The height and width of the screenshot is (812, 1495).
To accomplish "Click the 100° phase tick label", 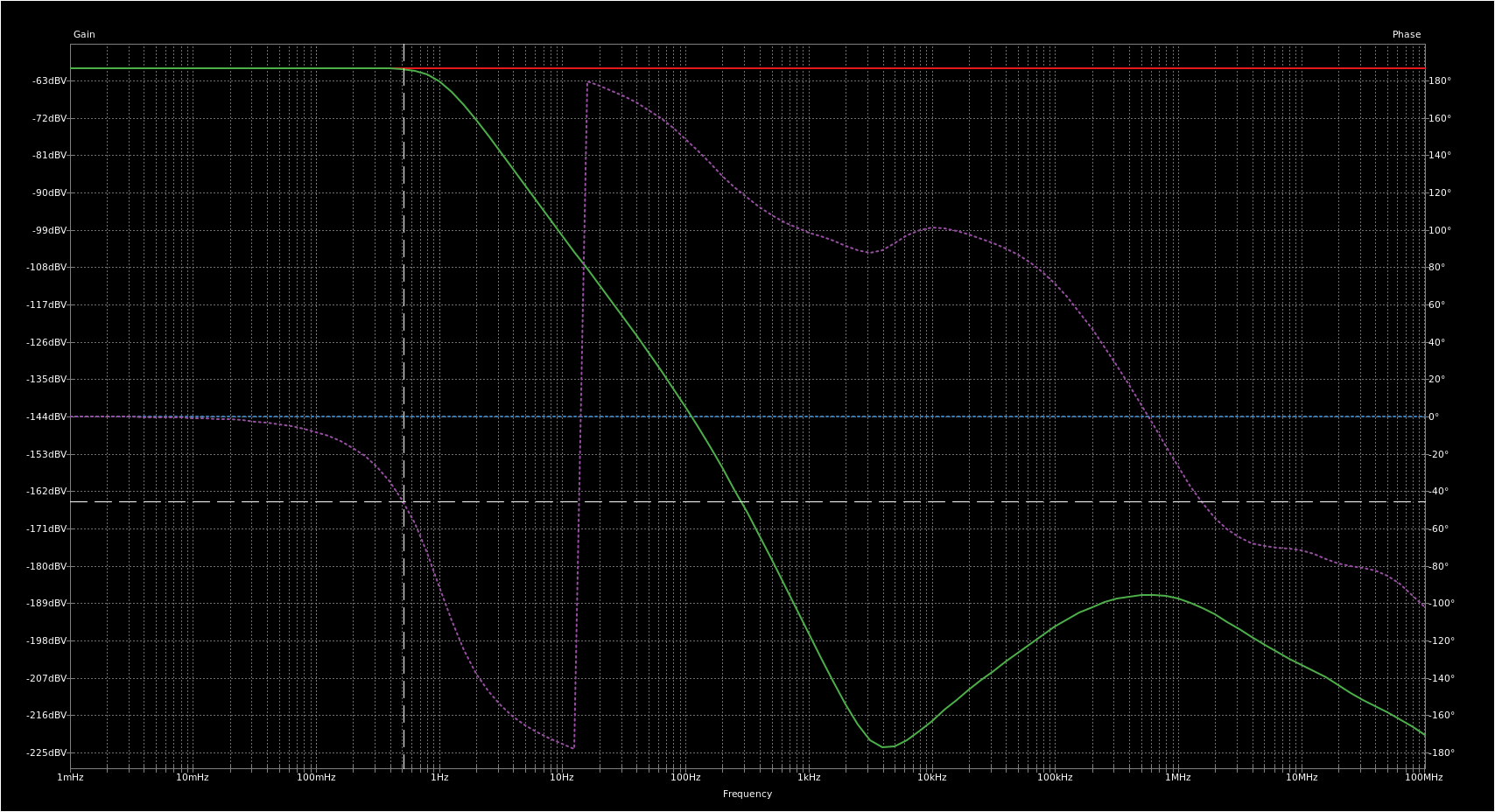I will (x=1440, y=230).
